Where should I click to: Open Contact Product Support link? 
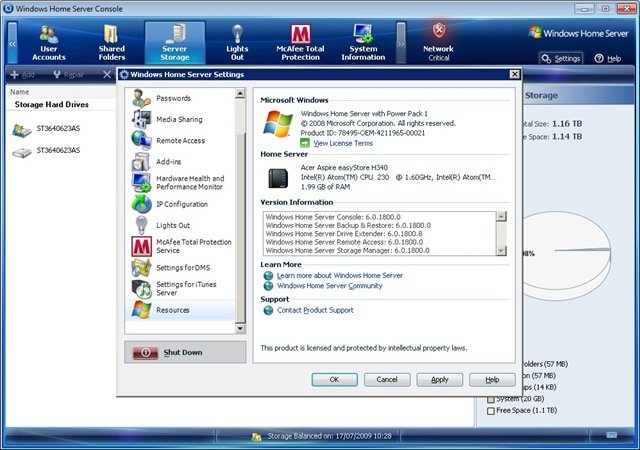click(x=315, y=310)
